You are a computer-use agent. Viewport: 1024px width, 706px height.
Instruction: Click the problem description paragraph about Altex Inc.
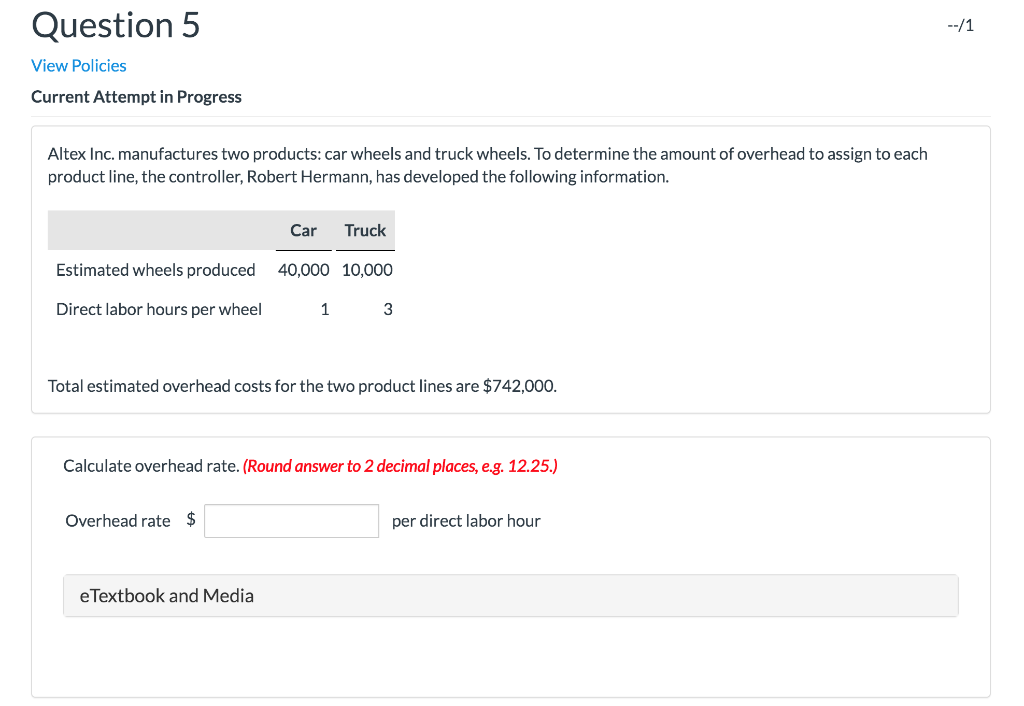[x=487, y=164]
